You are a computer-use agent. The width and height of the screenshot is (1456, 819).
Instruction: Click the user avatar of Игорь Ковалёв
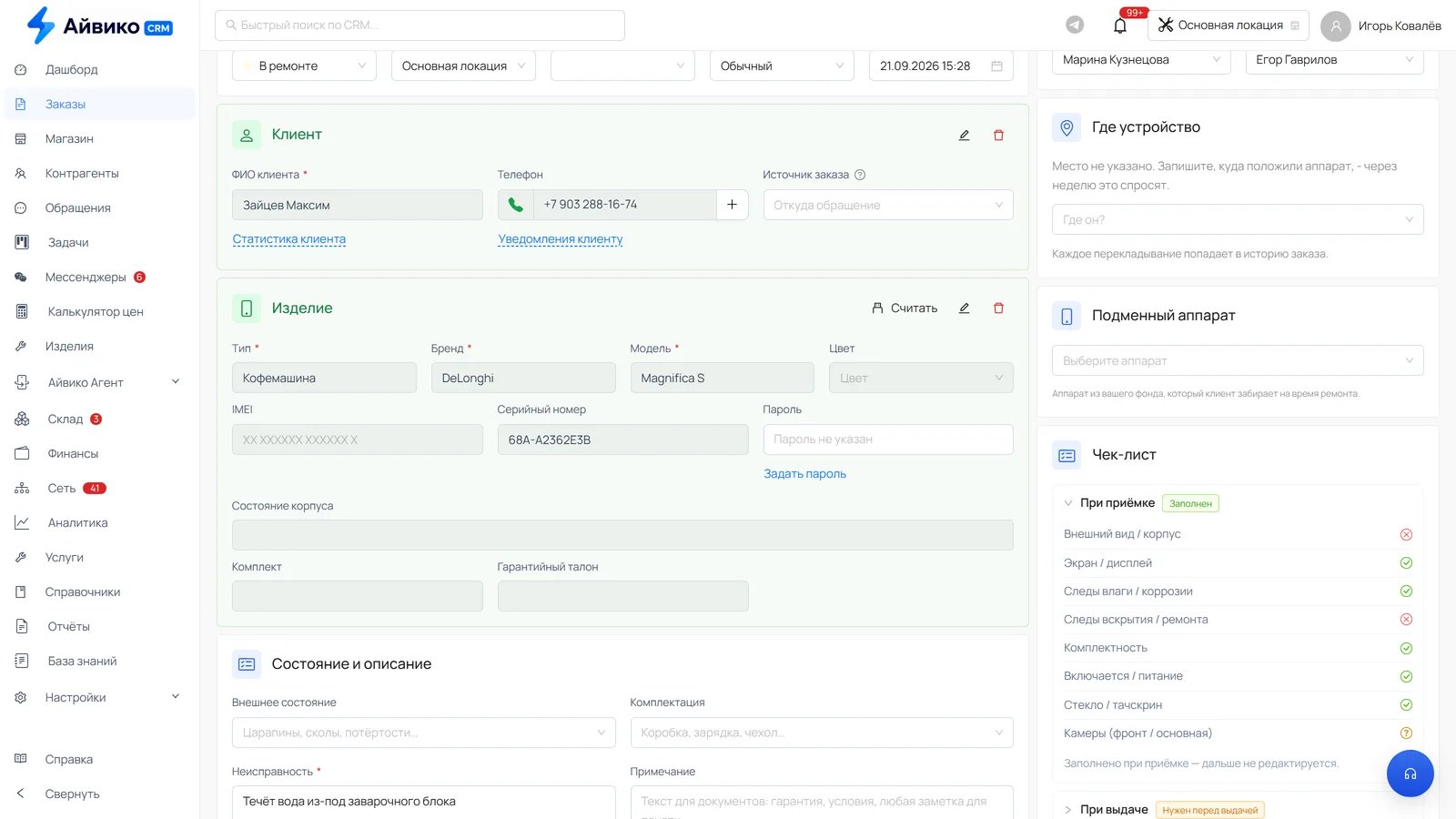(x=1335, y=25)
